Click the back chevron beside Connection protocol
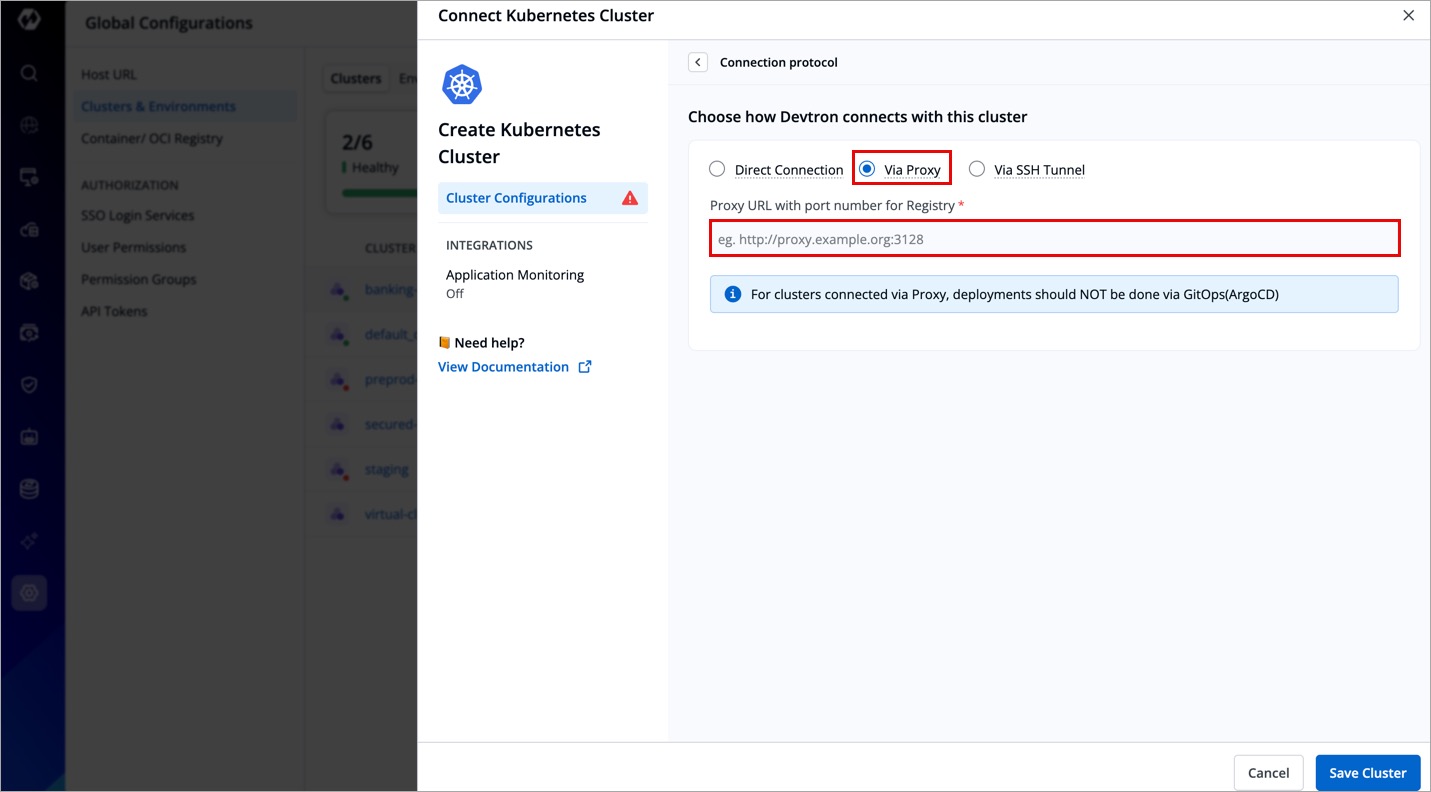Screen dimensions: 1431x792 (698, 62)
